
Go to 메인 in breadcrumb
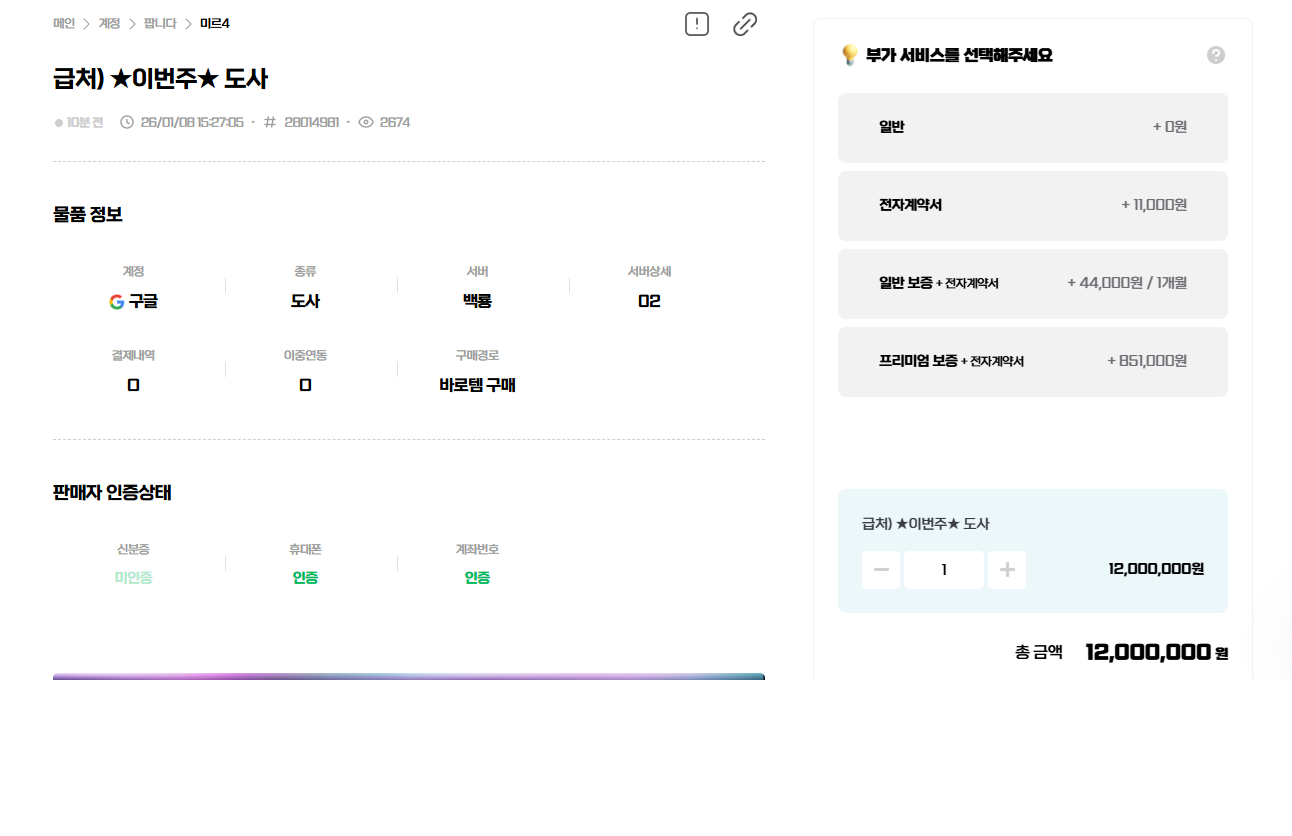[x=64, y=23]
